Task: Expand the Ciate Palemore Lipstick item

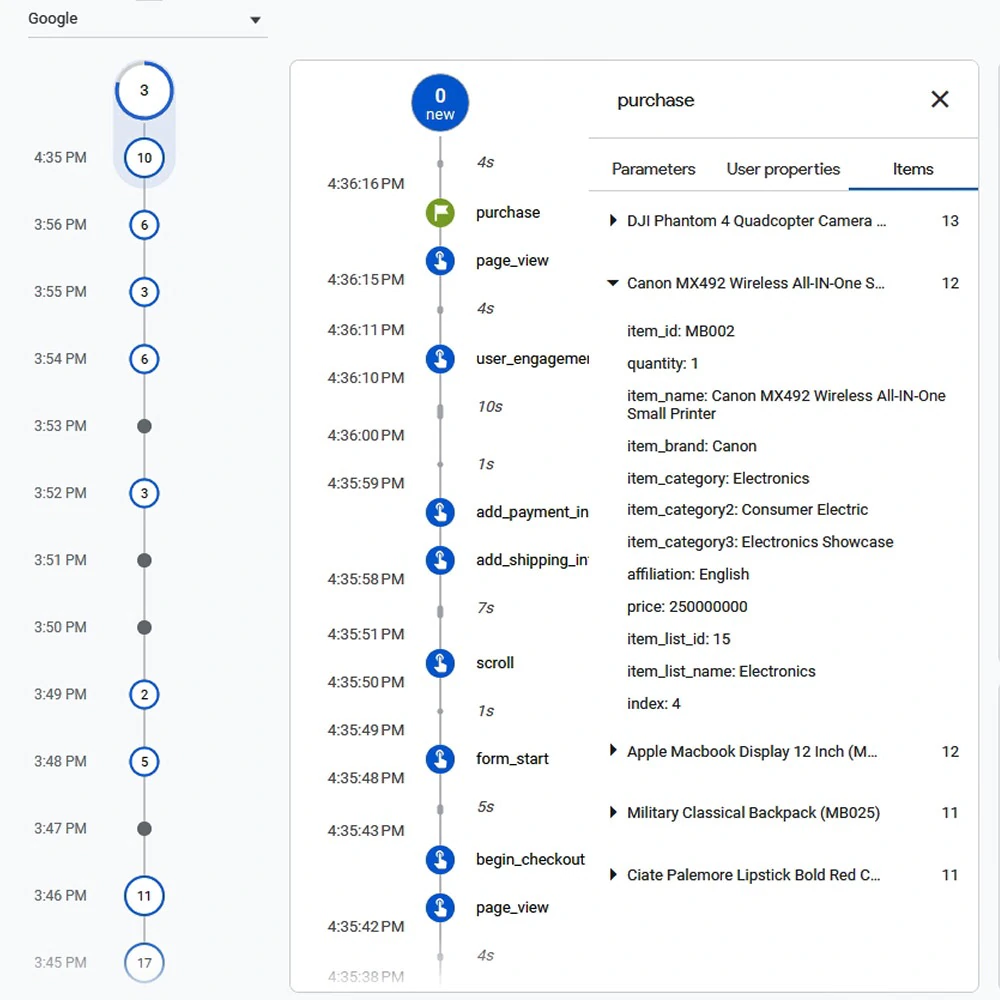Action: click(613, 875)
